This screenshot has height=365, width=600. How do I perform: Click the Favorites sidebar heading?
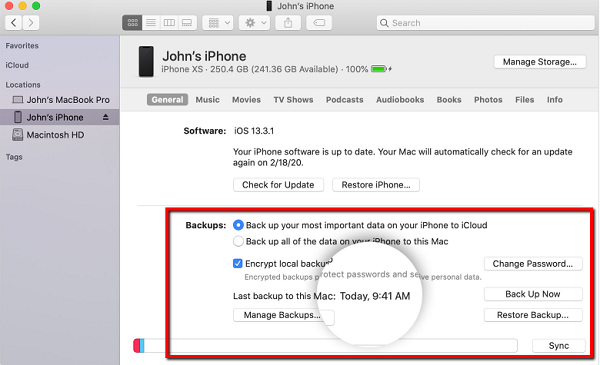[x=22, y=46]
